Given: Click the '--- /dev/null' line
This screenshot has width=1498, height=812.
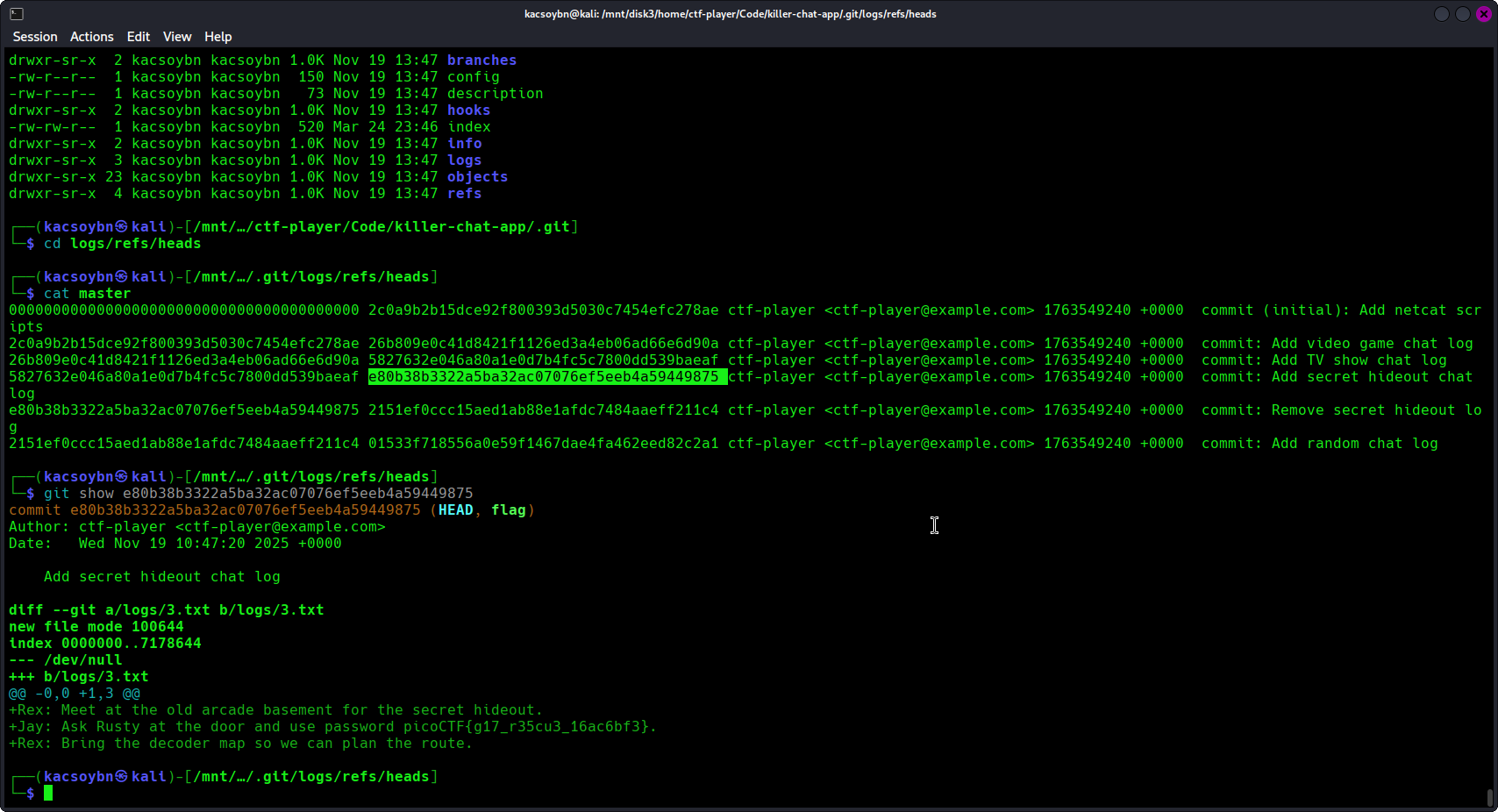Looking at the screenshot, I should point(66,660).
